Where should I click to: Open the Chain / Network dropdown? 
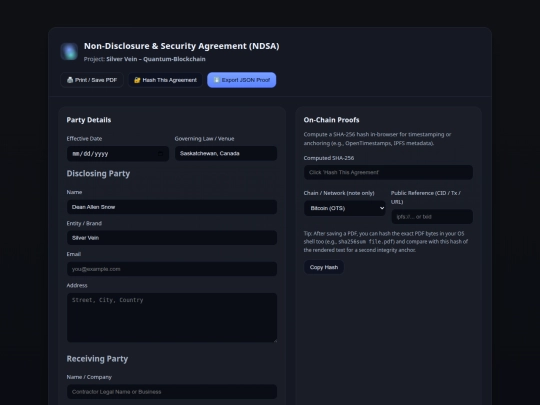tap(345, 208)
